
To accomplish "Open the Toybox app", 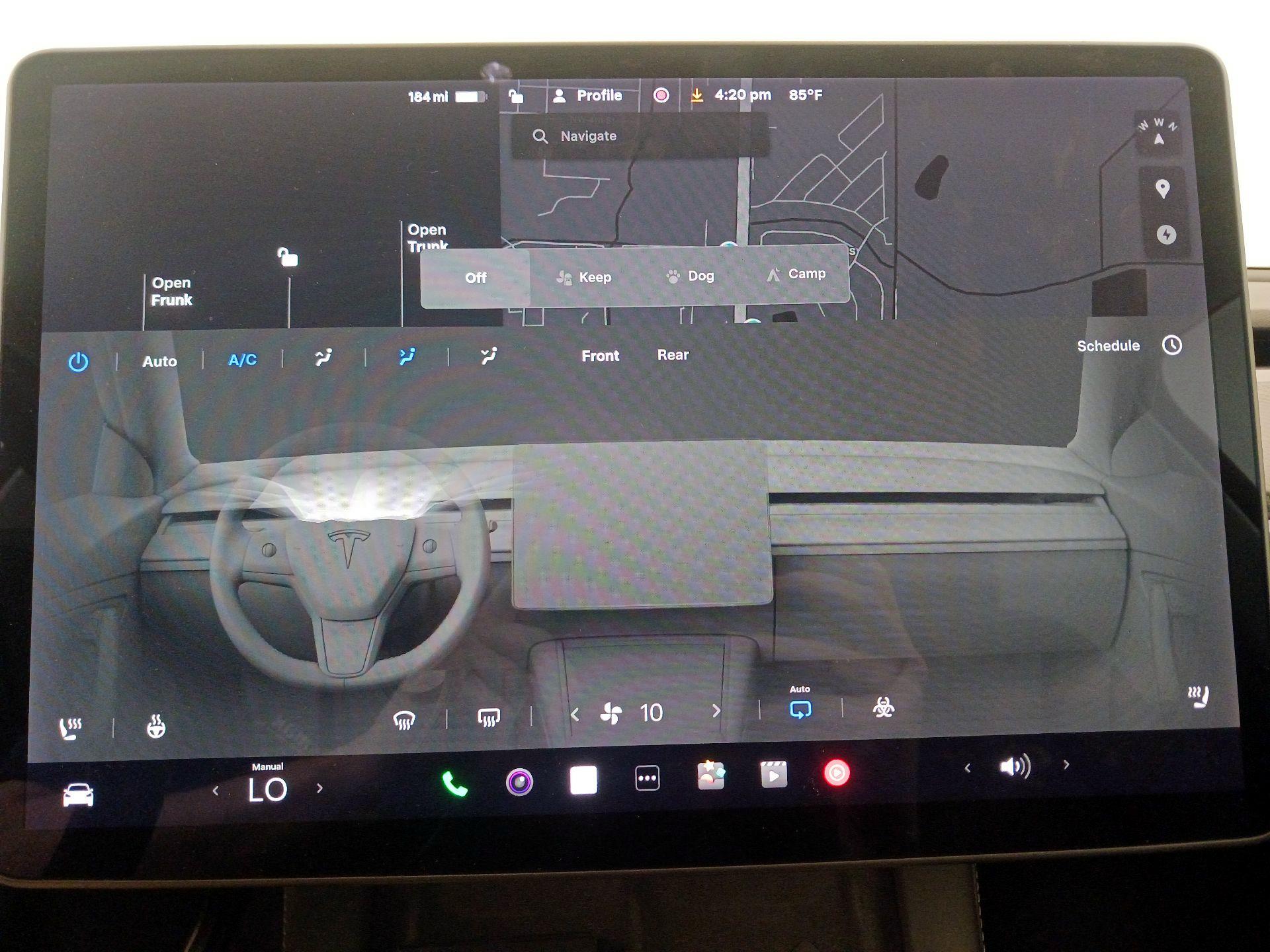I will [711, 775].
